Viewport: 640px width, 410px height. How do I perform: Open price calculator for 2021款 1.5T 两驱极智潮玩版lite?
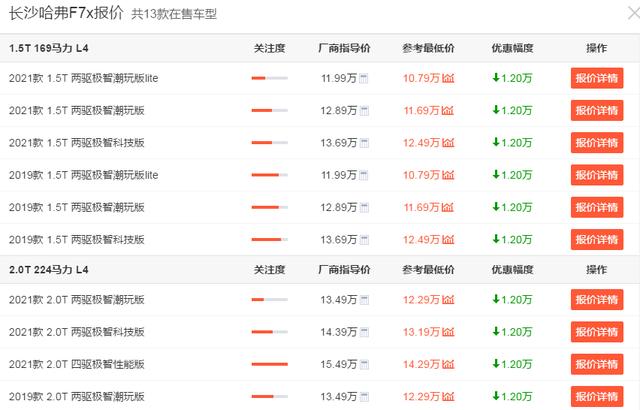(364, 78)
